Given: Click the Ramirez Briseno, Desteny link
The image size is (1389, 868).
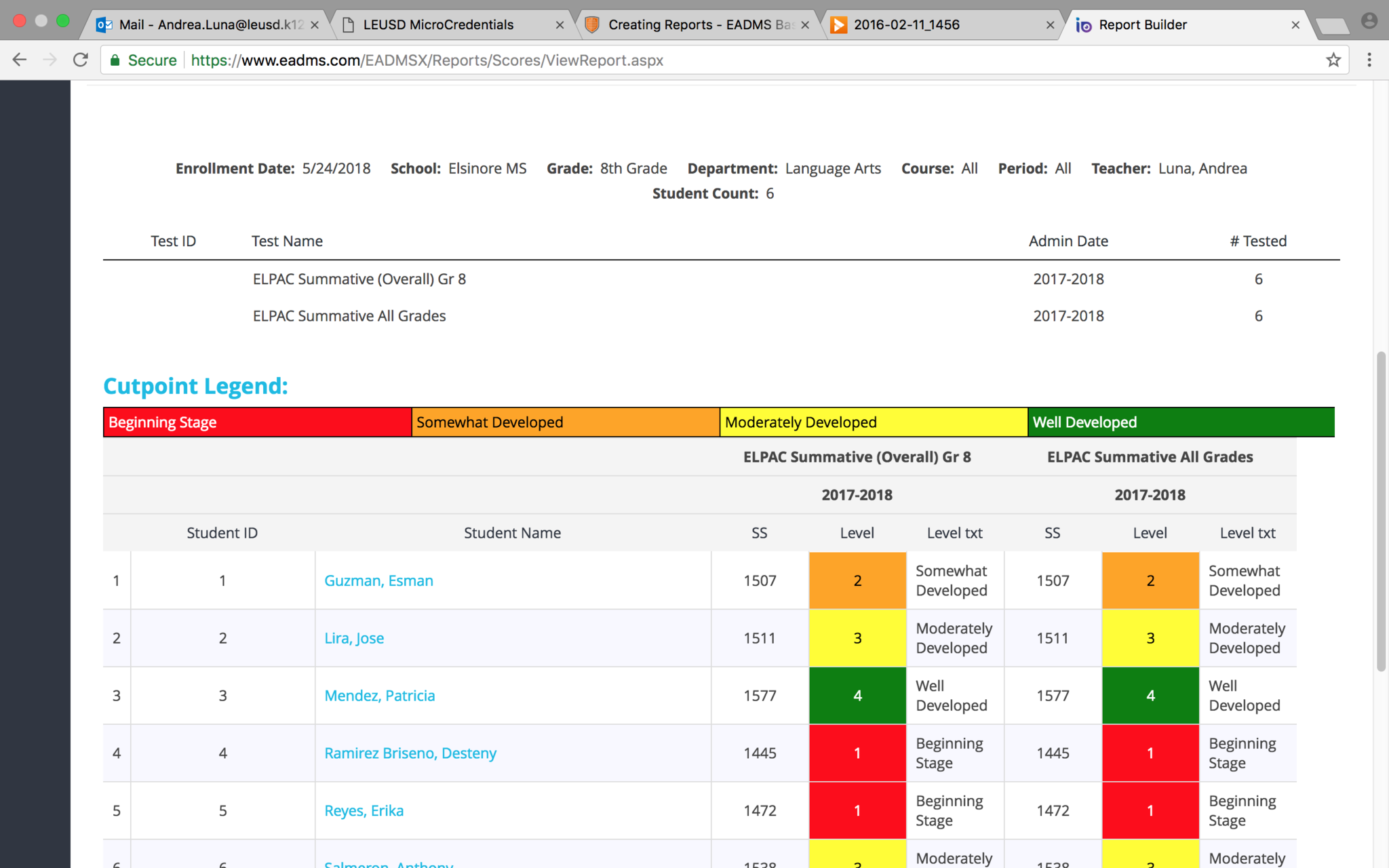Looking at the screenshot, I should pyautogui.click(x=410, y=753).
